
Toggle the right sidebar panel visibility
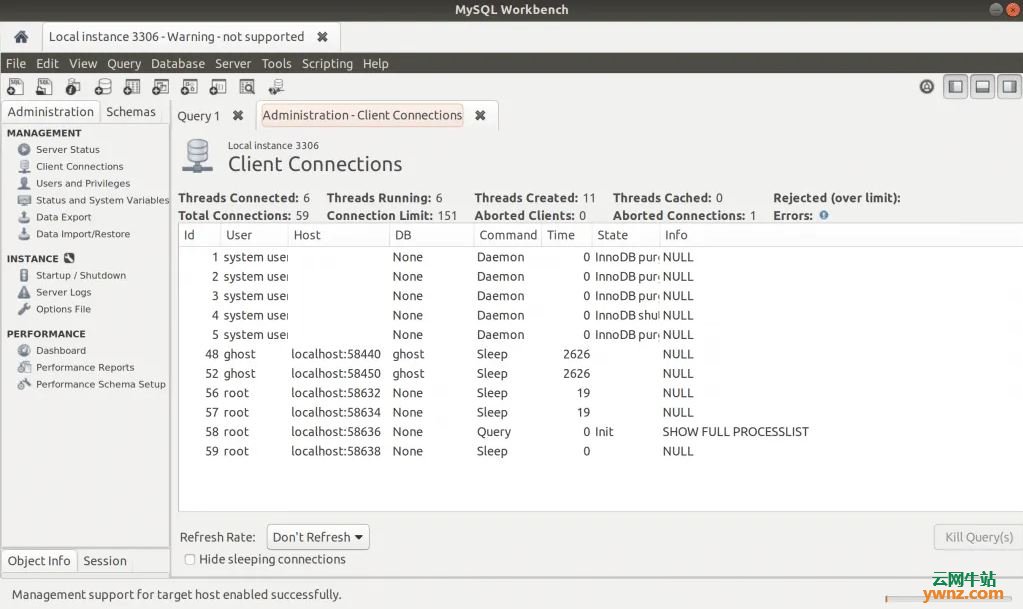pyautogui.click(x=1009, y=86)
